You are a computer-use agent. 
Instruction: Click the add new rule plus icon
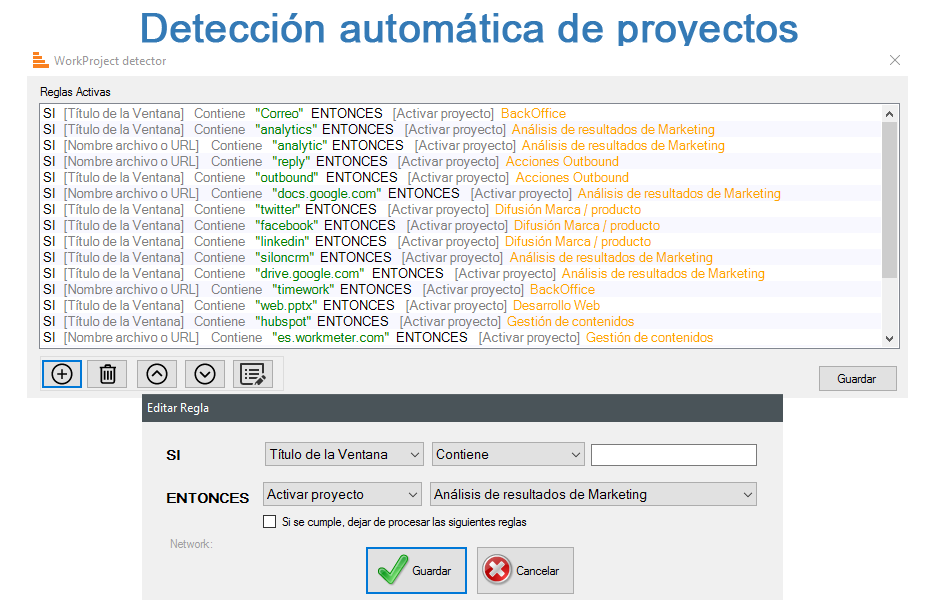pos(62,374)
